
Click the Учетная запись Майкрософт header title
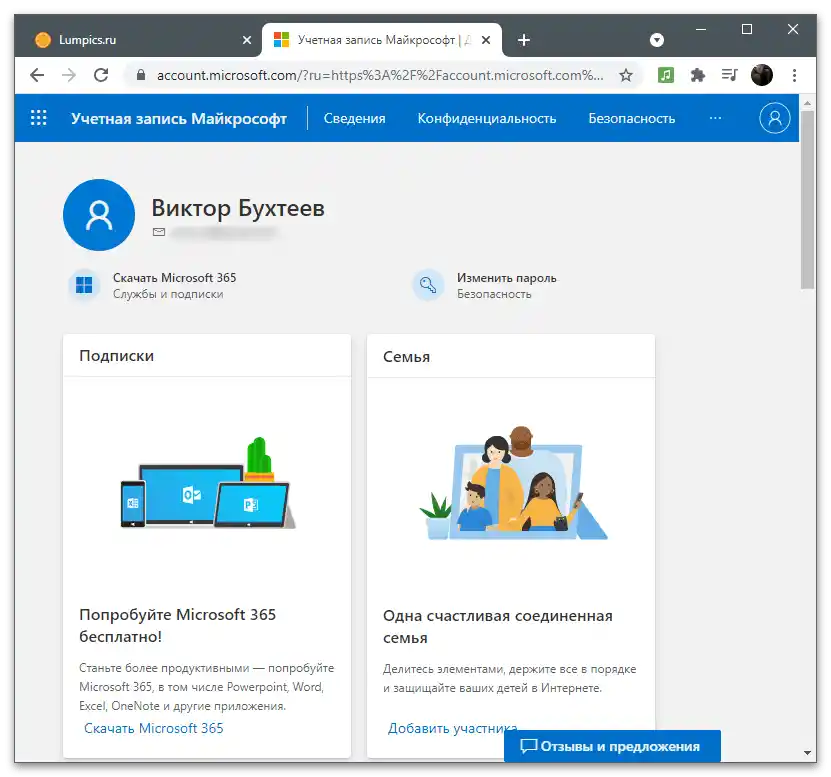click(x=179, y=118)
